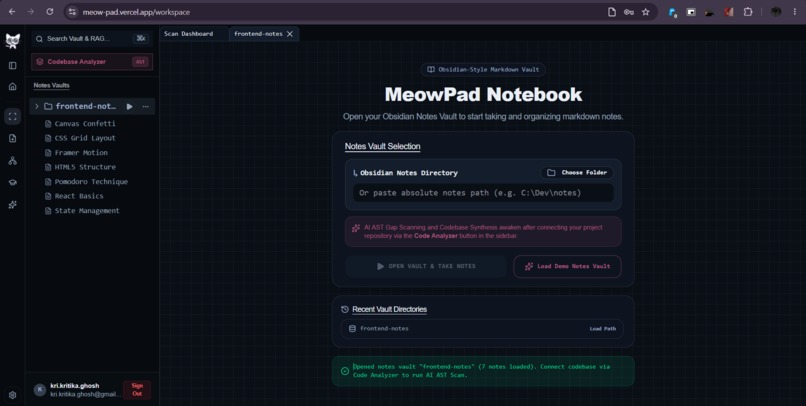Click database icon in recent frontend-notes row

pyautogui.click(x=352, y=328)
